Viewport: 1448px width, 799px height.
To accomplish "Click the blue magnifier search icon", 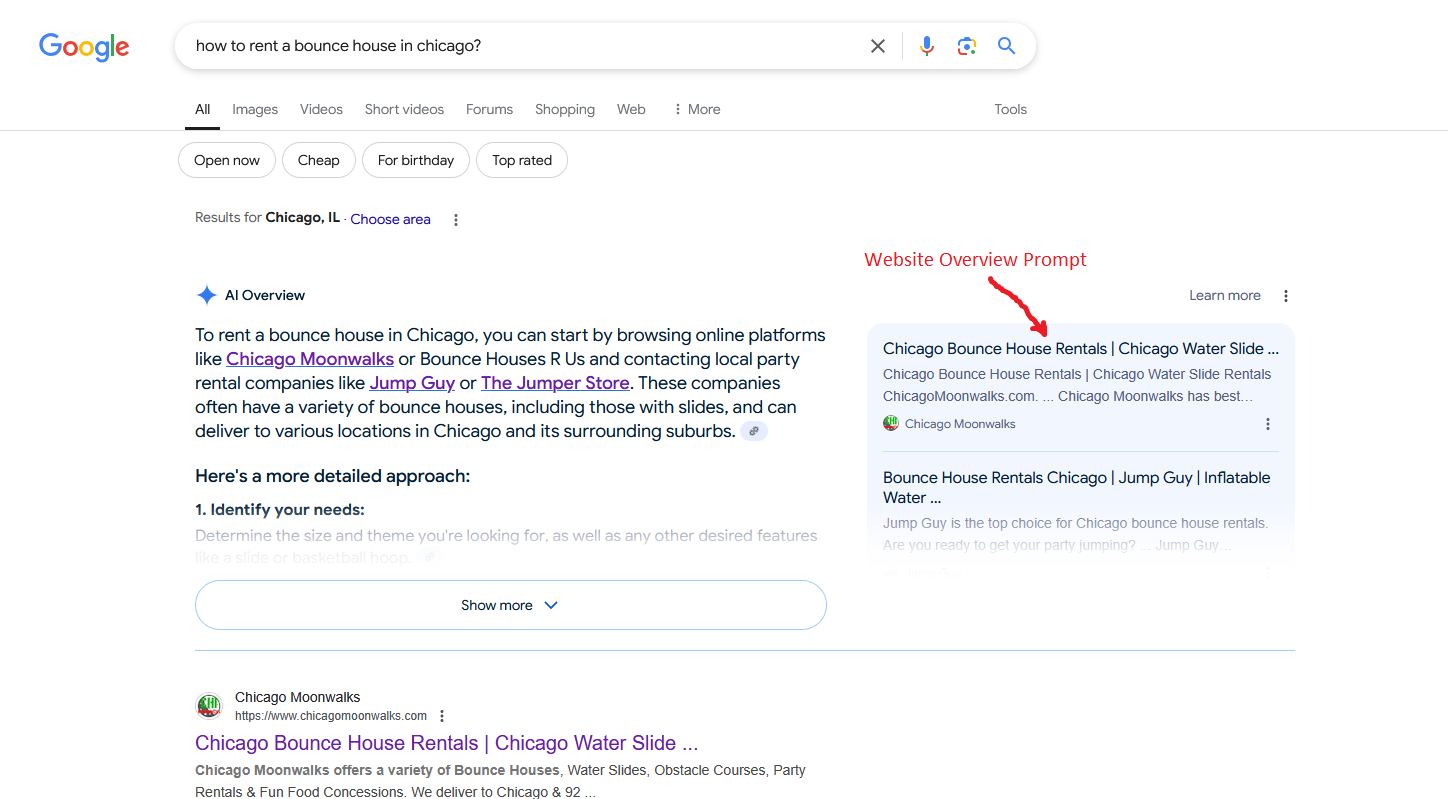I will pos(1006,46).
